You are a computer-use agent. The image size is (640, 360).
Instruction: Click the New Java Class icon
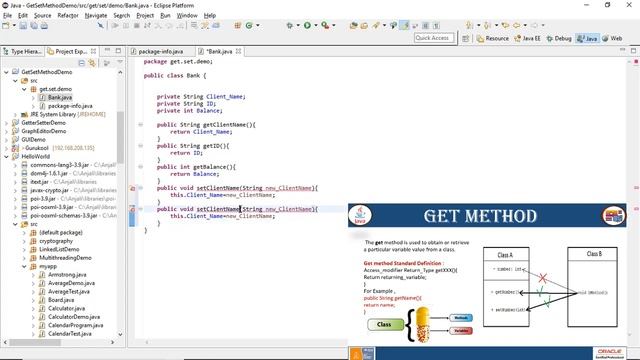point(249,25)
